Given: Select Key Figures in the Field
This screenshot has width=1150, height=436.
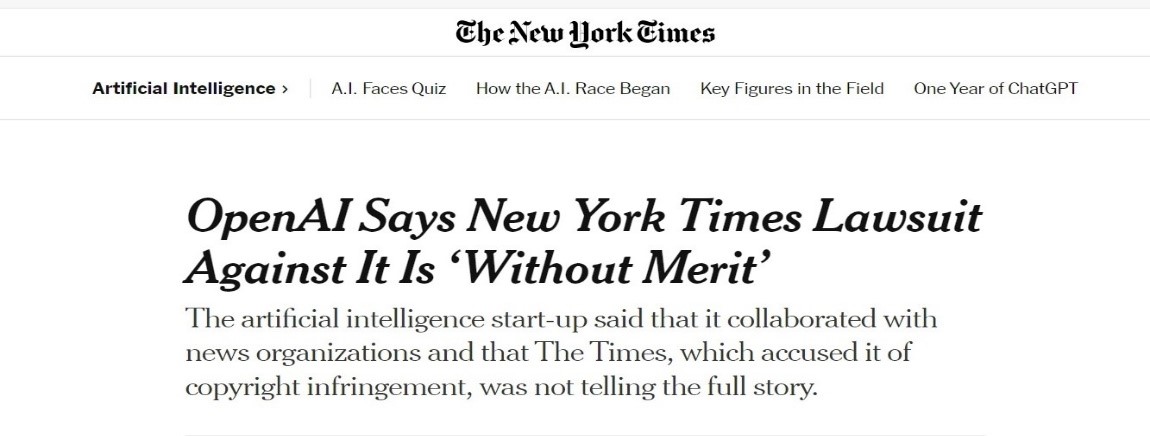Looking at the screenshot, I should (792, 88).
